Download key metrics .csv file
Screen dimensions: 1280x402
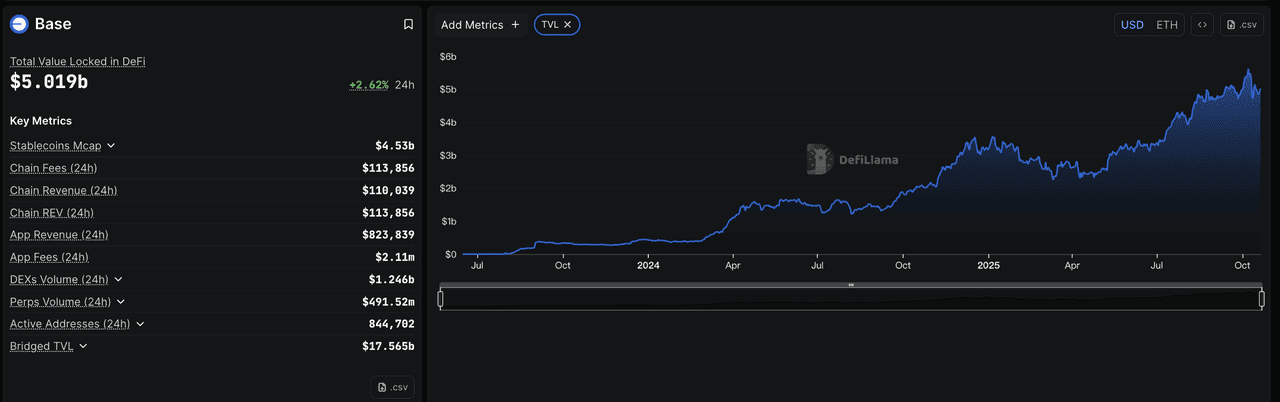pos(393,388)
